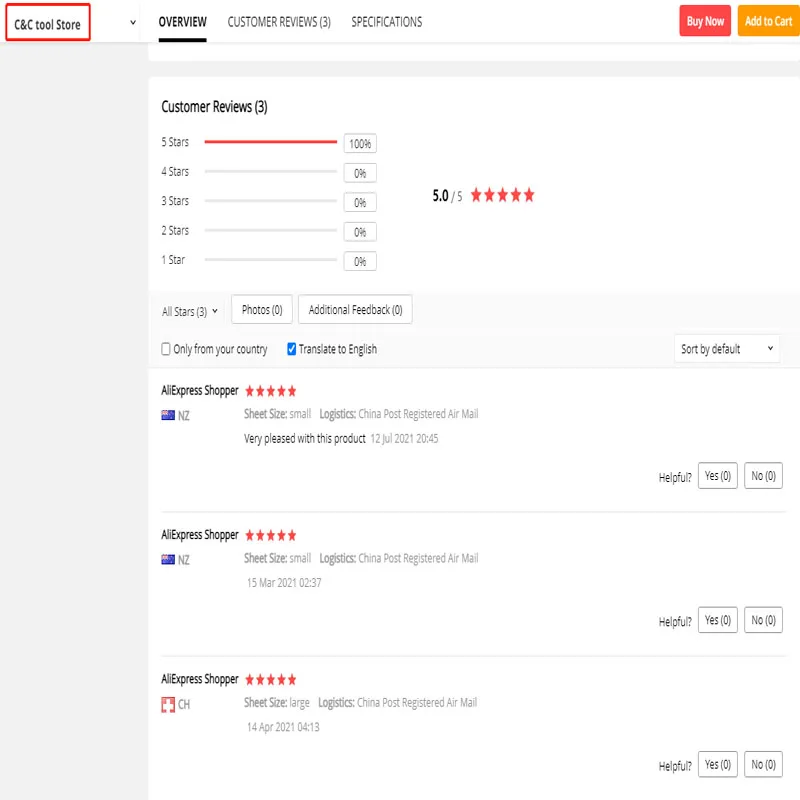Click the Add to Cart button
The height and width of the screenshot is (800, 800).
click(768, 21)
